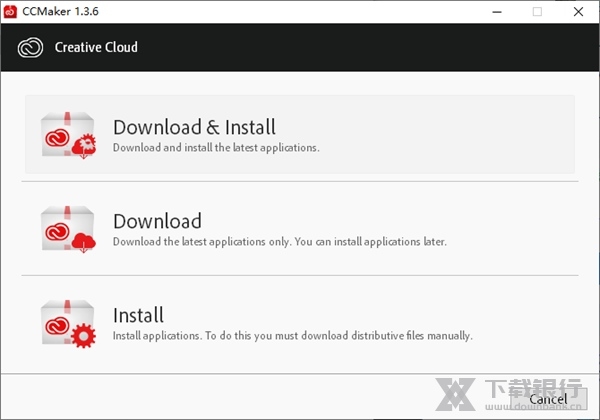Choose the "Download" option heading
This screenshot has width=600, height=420.
[x=157, y=221]
